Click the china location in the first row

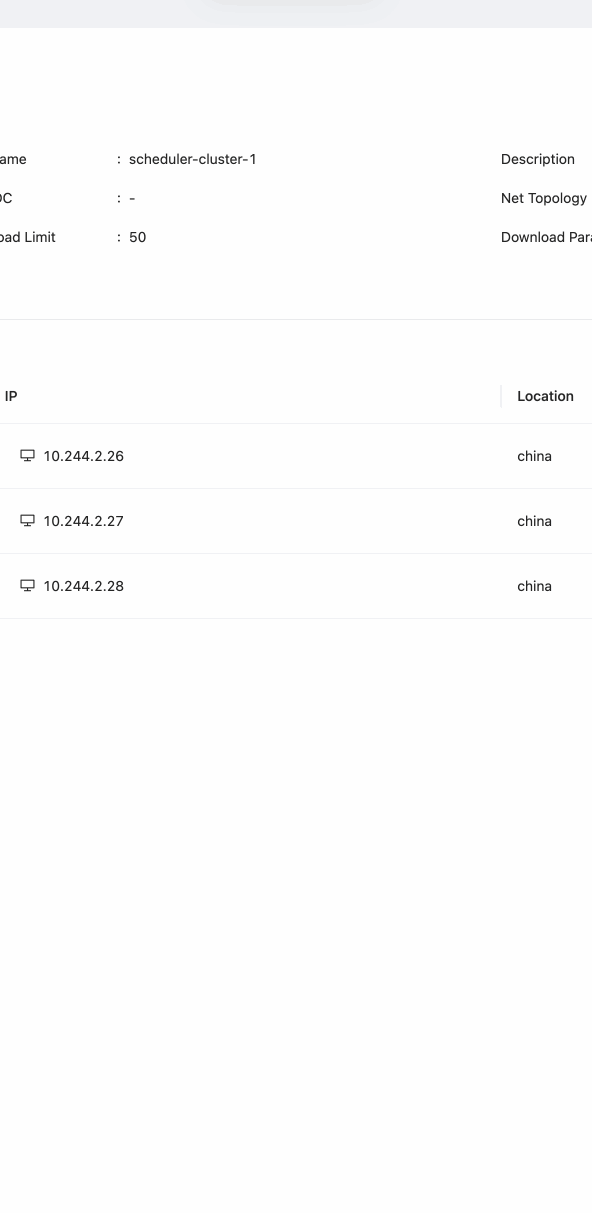[x=534, y=456]
